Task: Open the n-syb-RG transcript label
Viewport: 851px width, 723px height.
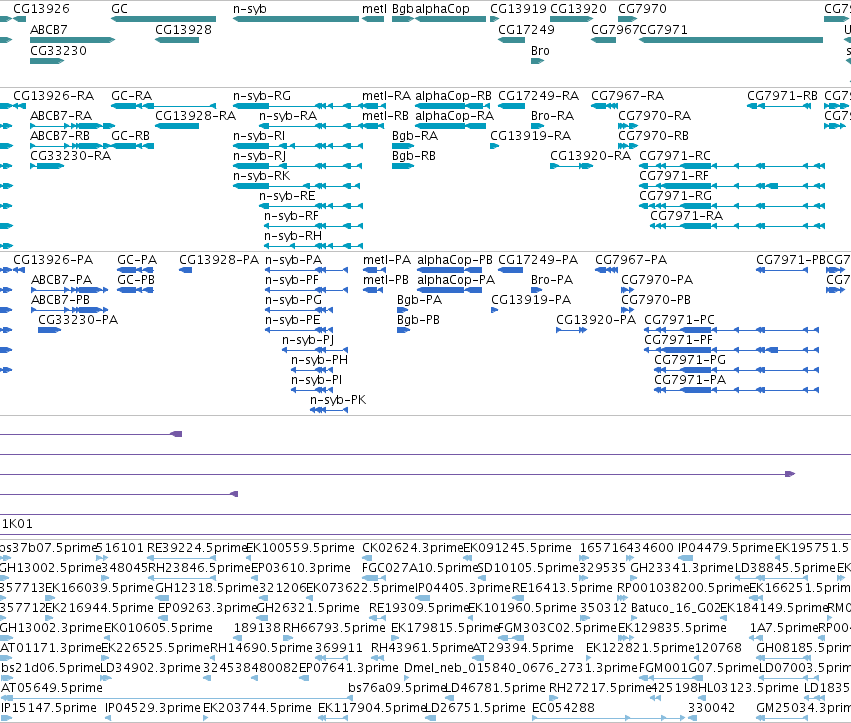Action: point(262,96)
